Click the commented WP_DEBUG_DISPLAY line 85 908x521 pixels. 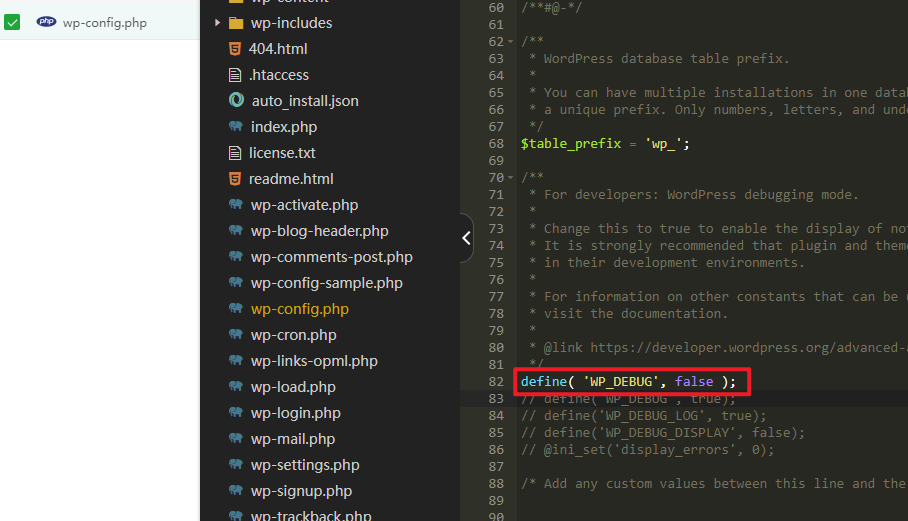point(662,432)
